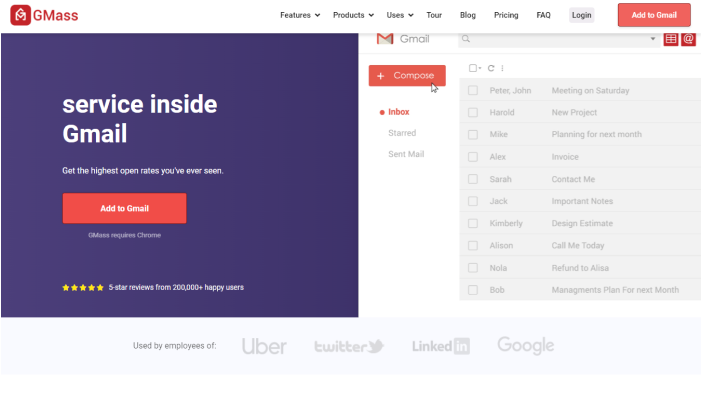Expand the Products dropdown menu

click(x=353, y=15)
